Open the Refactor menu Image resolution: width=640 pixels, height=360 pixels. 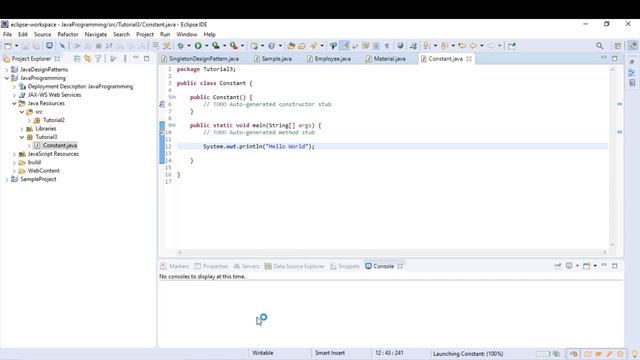click(x=68, y=34)
